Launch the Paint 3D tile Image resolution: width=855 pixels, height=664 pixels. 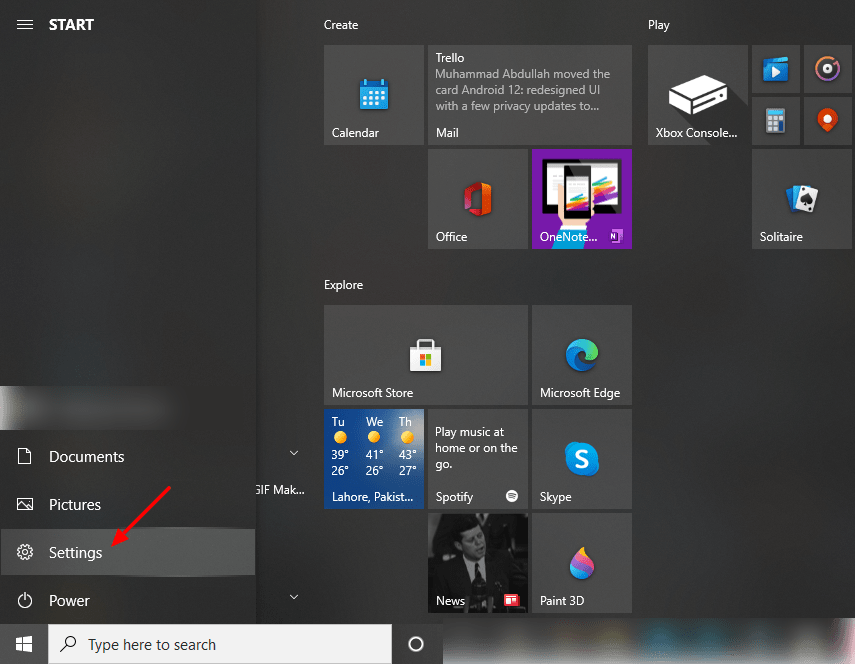pyautogui.click(x=582, y=563)
